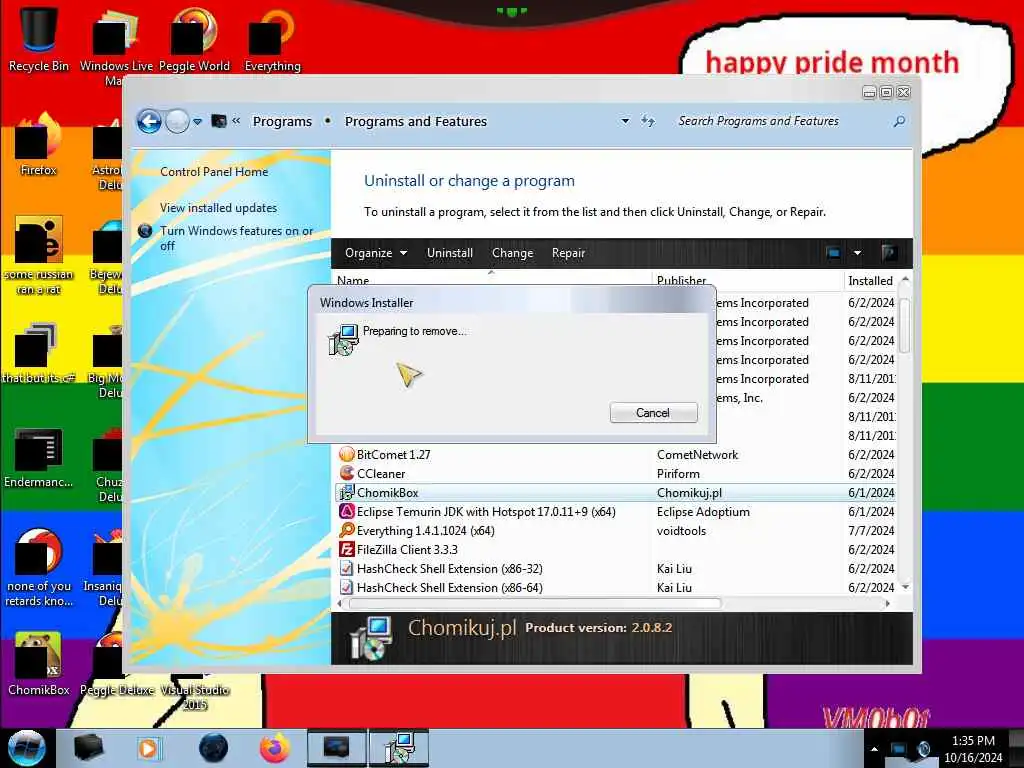
Task: Open Control Panel Home link
Action: click(214, 172)
